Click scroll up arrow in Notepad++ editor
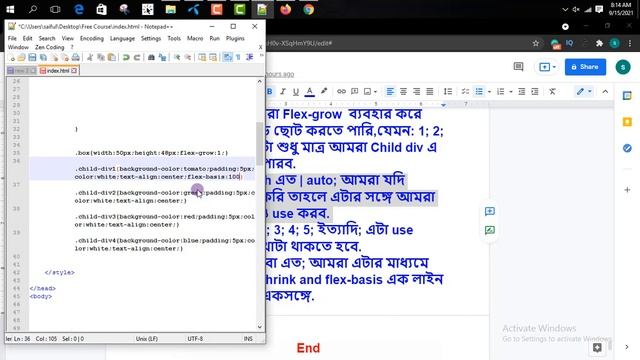 click(260, 81)
